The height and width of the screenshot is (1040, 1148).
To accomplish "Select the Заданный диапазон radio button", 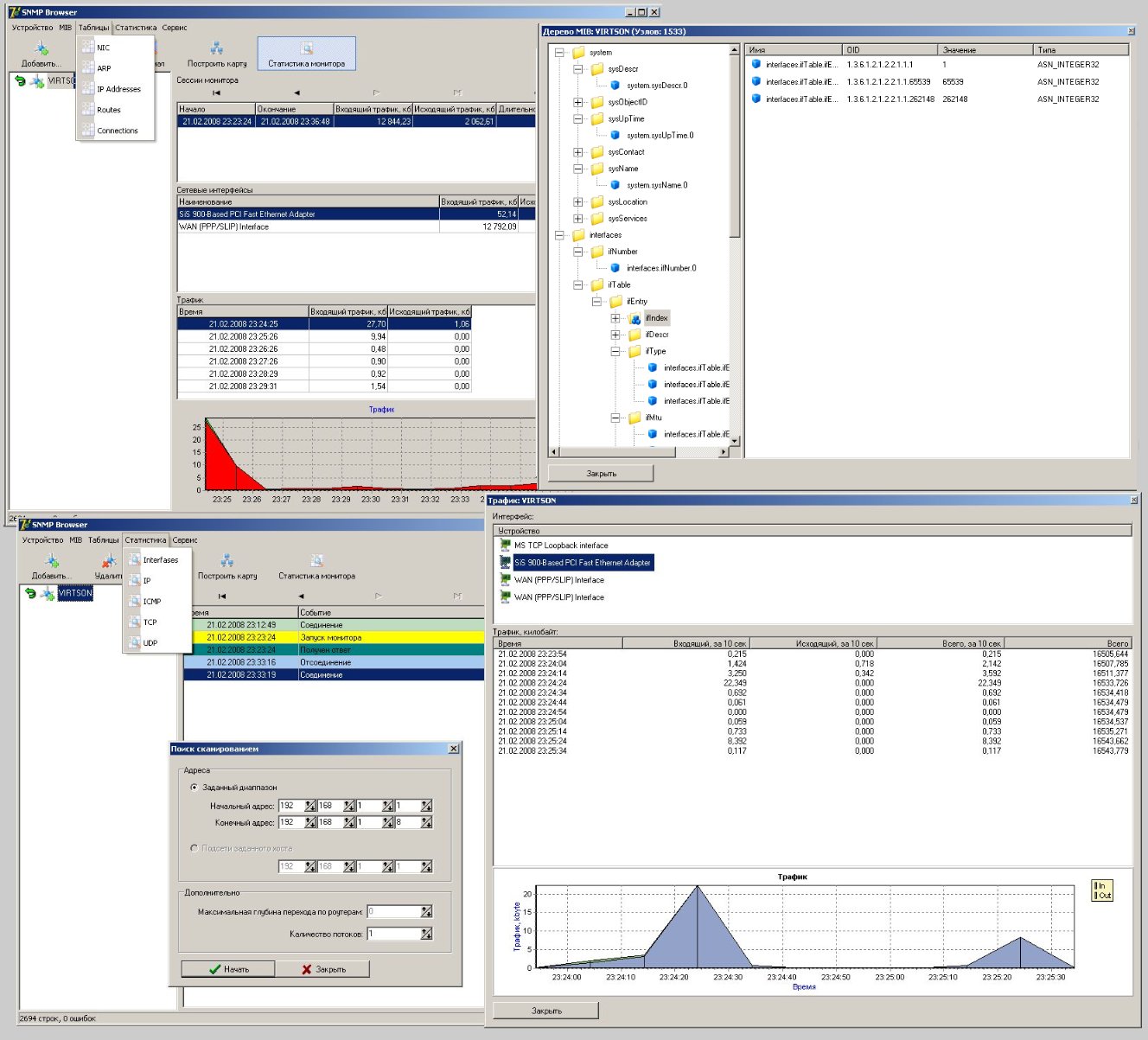I will point(194,788).
